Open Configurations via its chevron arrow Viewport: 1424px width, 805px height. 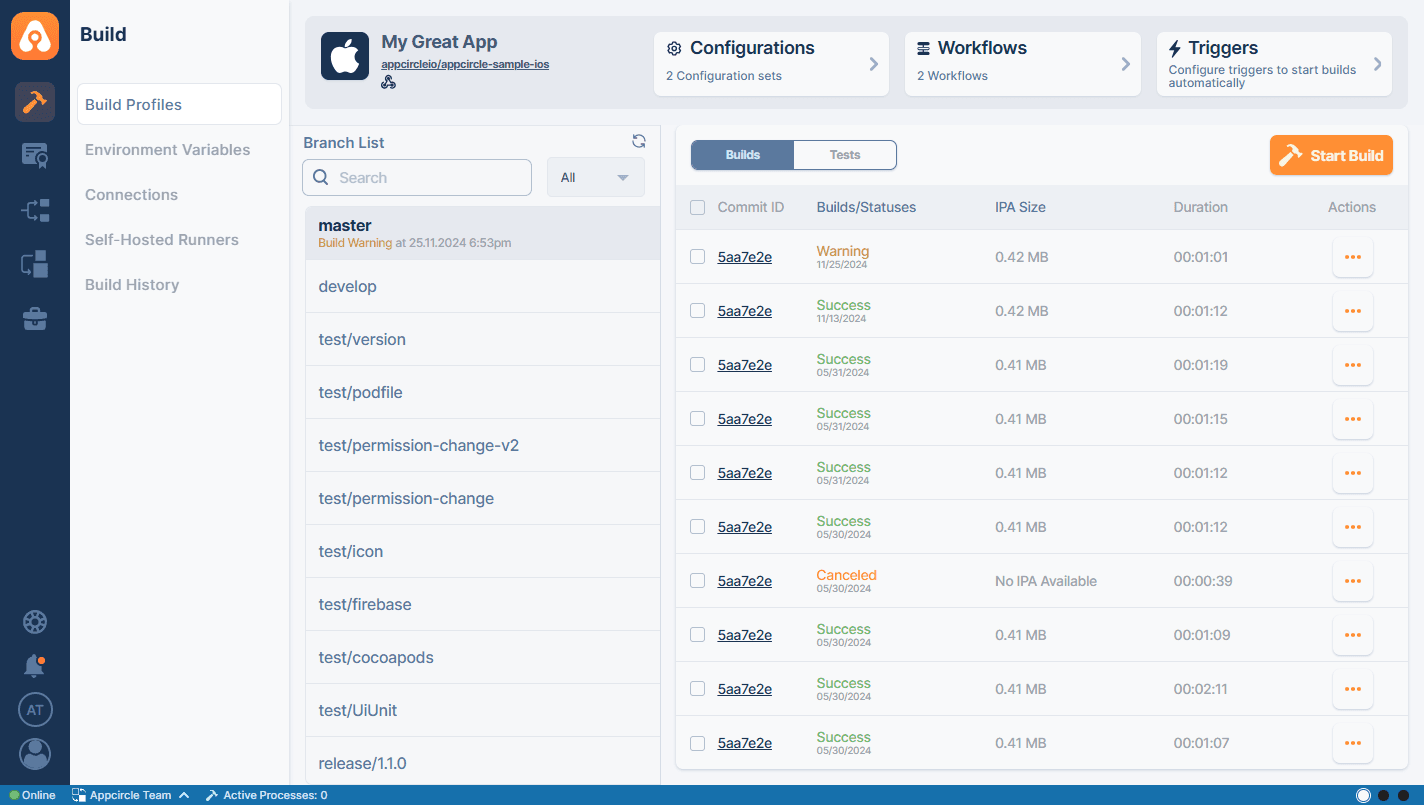pyautogui.click(x=873, y=64)
